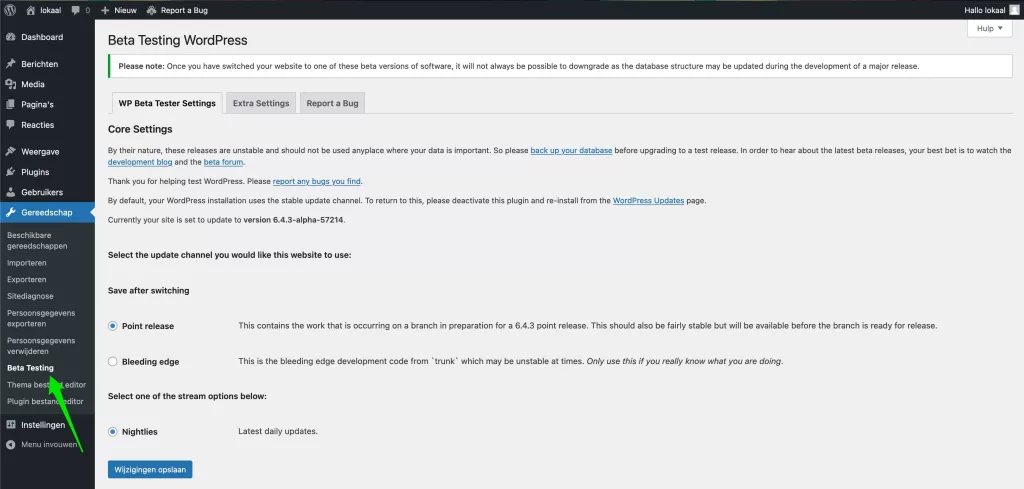Click the Dashboard icon in sidebar
Image resolution: width=1024 pixels, height=489 pixels.
[x=10, y=37]
